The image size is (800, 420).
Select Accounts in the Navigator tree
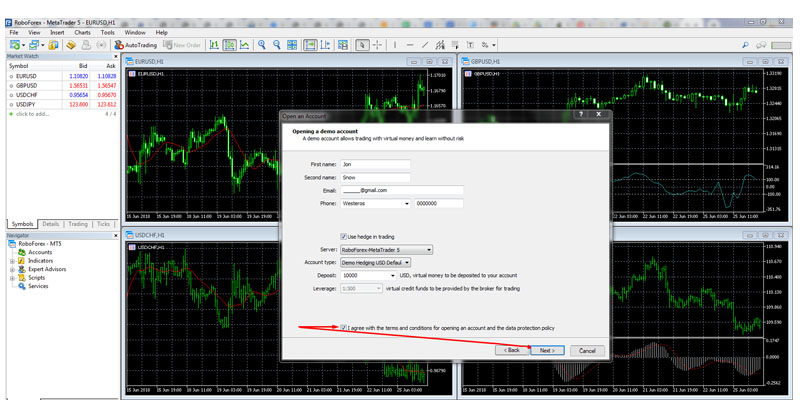point(40,253)
